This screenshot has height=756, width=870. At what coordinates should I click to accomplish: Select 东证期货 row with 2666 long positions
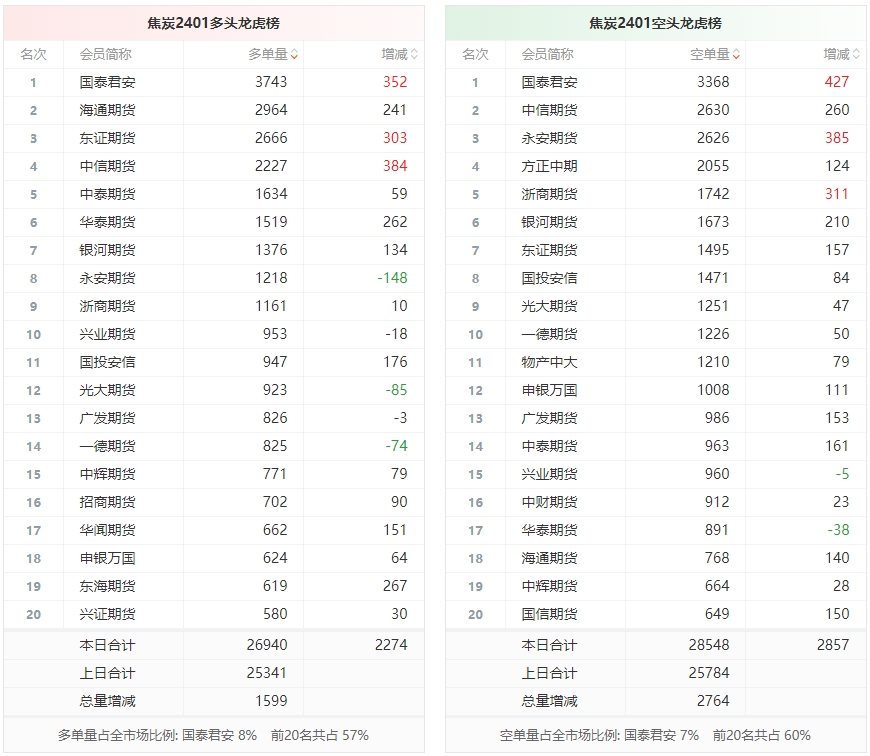tap(214, 138)
